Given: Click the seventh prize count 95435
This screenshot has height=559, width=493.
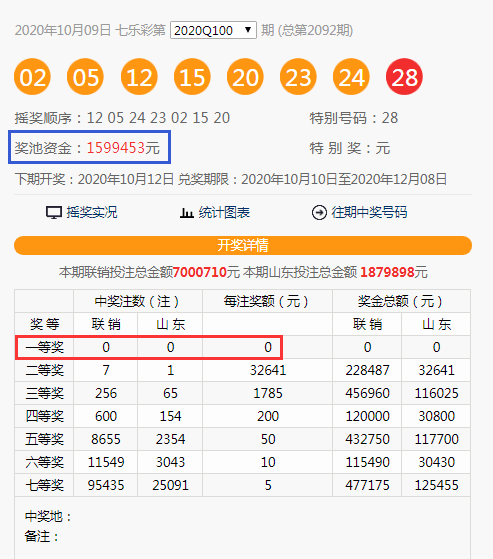Looking at the screenshot, I should point(106,485).
